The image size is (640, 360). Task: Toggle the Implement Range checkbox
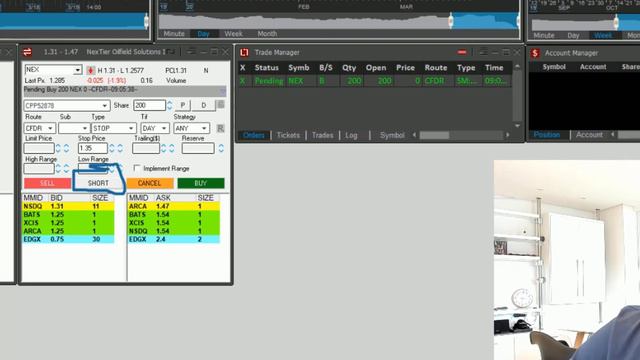(137, 168)
